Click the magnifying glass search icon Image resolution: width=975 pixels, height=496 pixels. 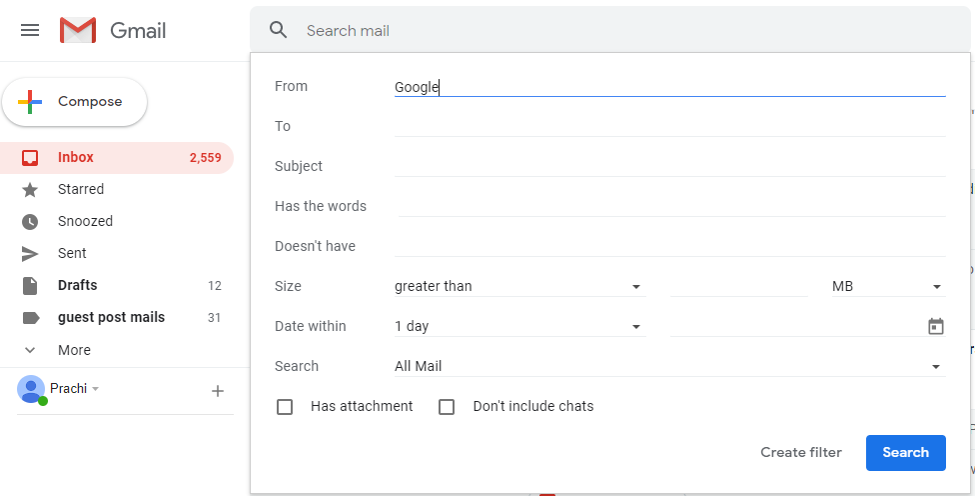click(278, 30)
